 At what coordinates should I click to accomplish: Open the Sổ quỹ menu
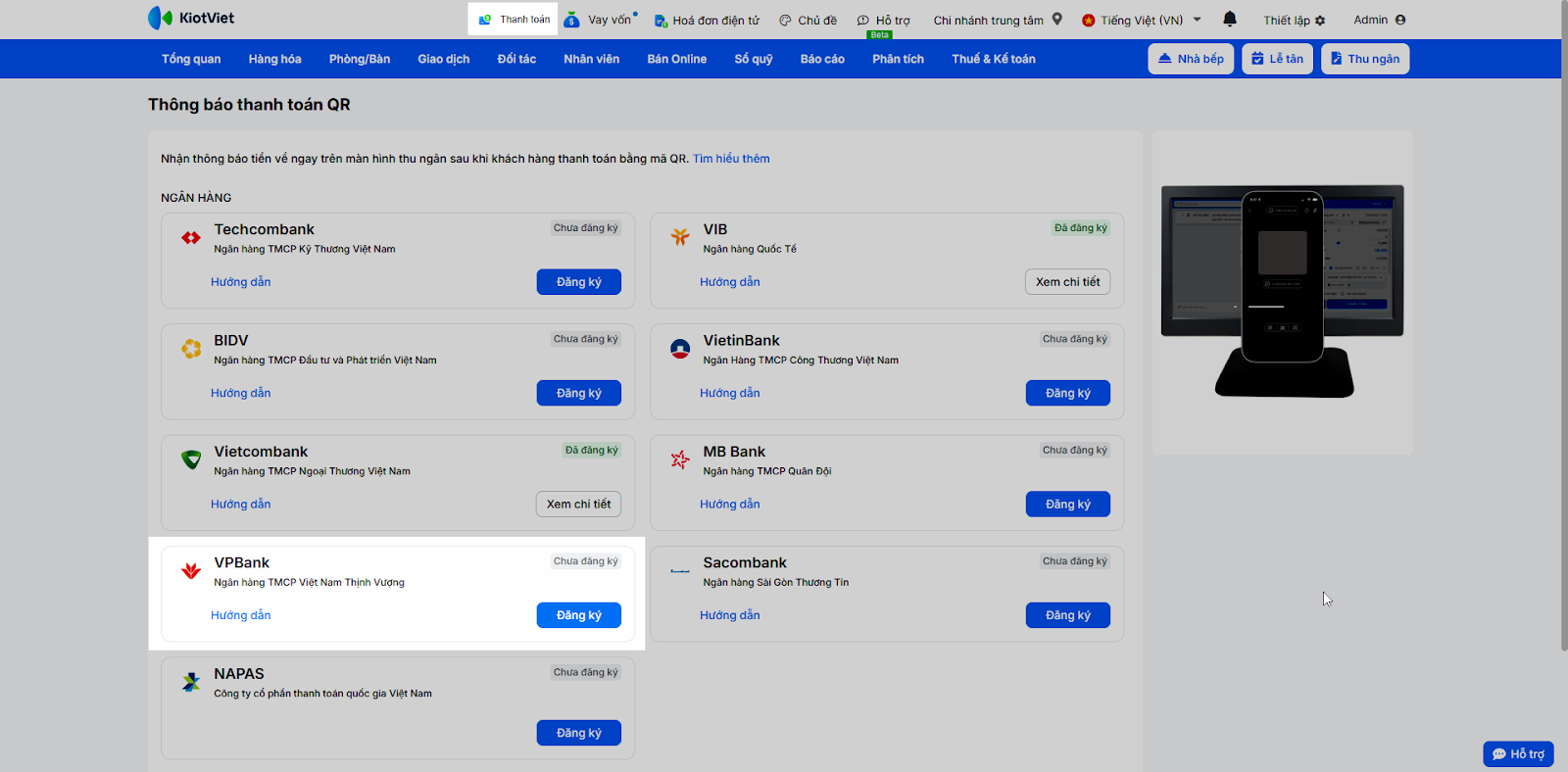point(754,59)
